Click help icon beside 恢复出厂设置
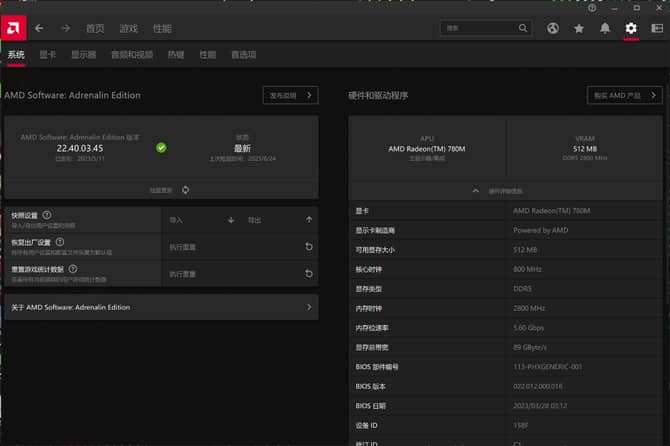Screen dimensions: 670x446 click(60, 242)
